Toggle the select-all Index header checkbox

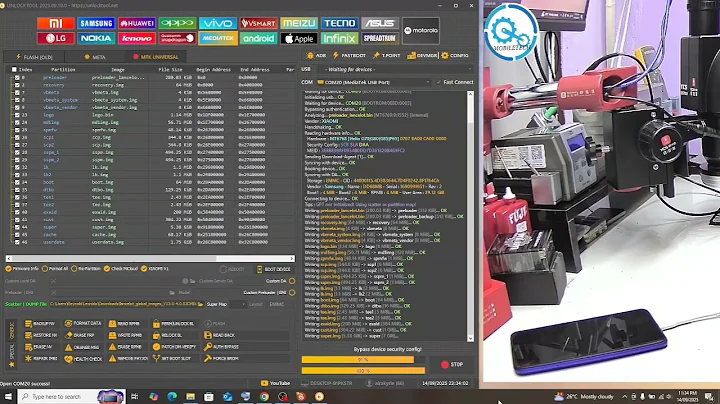pos(14,69)
